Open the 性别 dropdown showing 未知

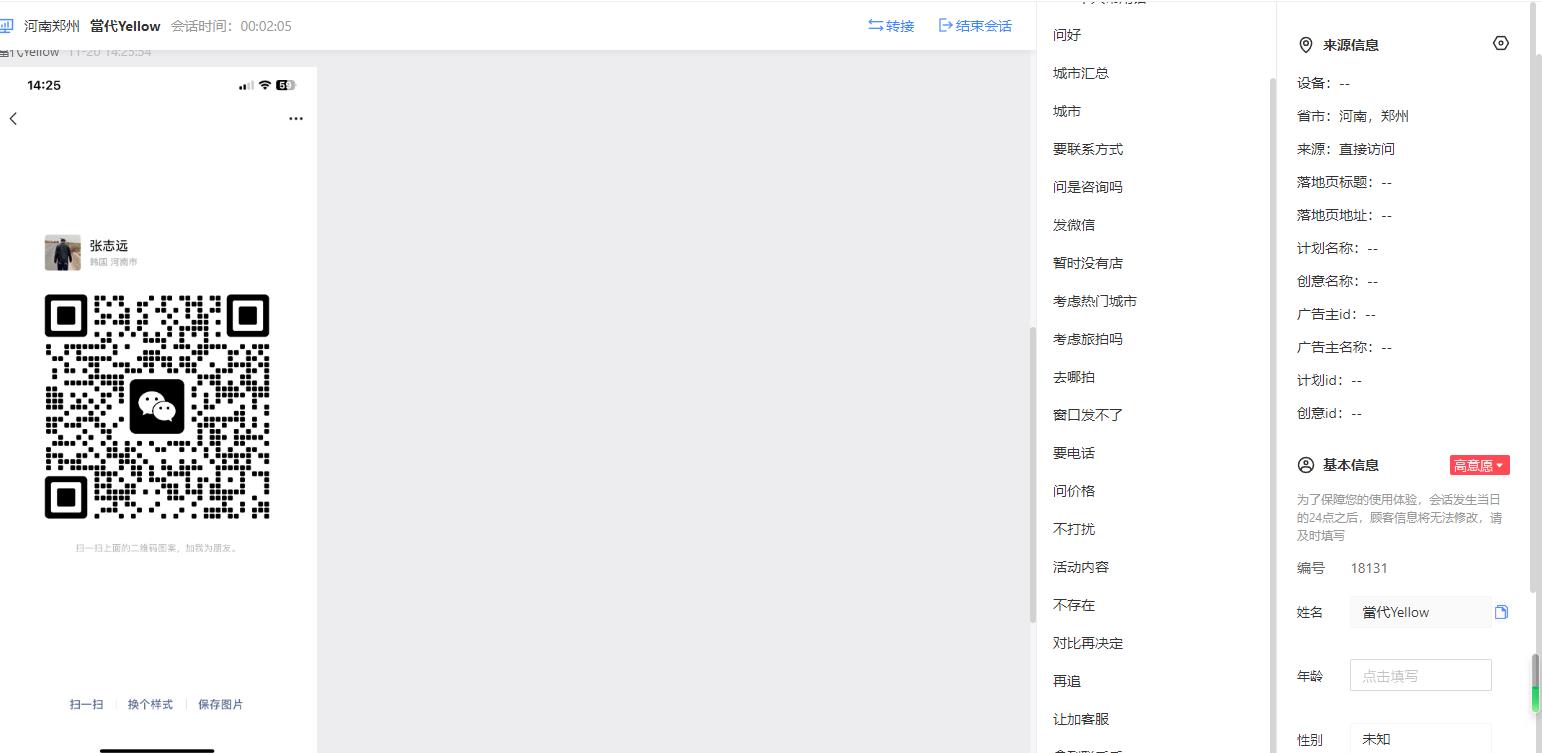pos(1420,739)
